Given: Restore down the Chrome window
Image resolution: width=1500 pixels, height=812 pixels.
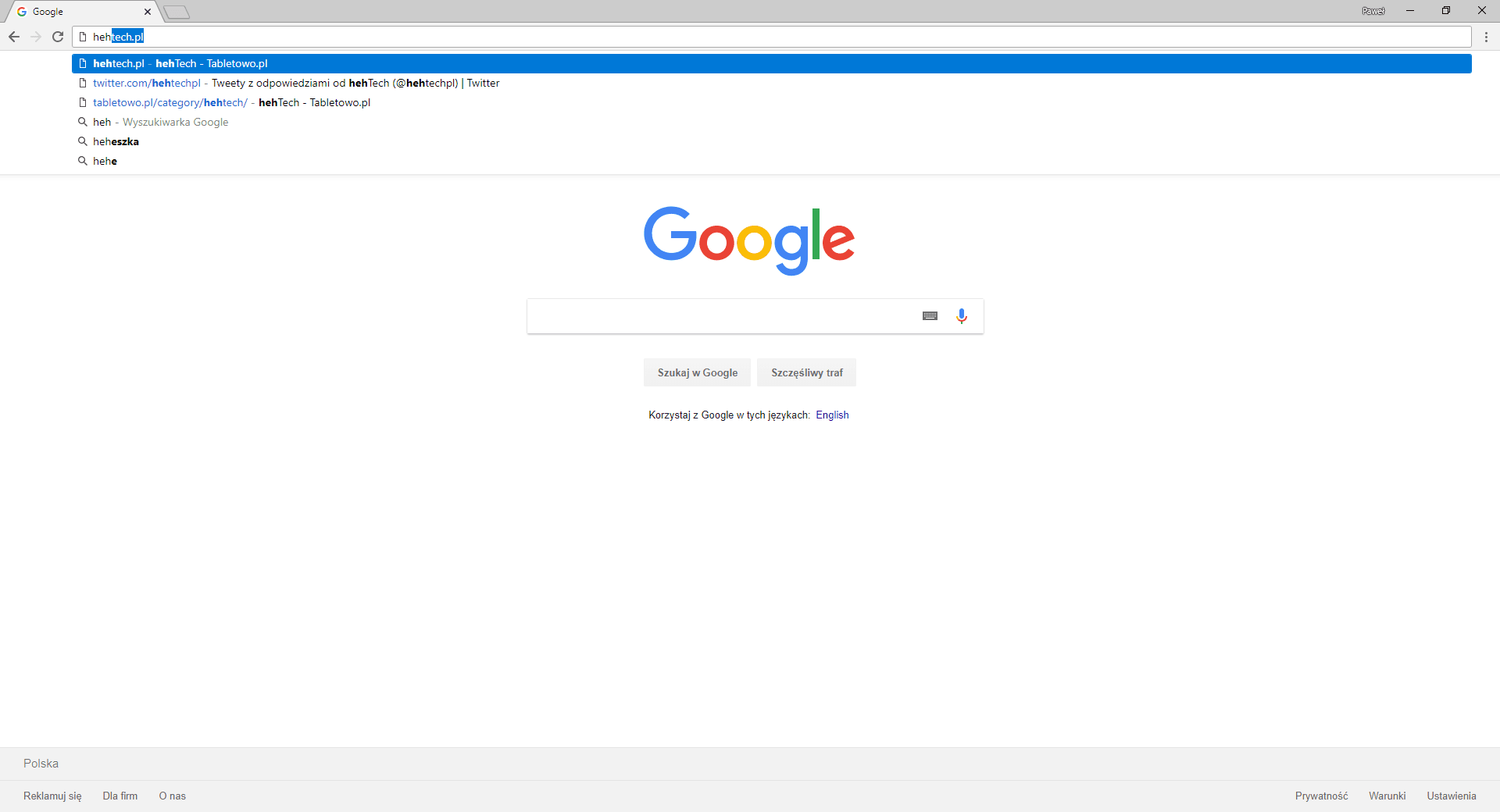Looking at the screenshot, I should tap(1446, 11).
